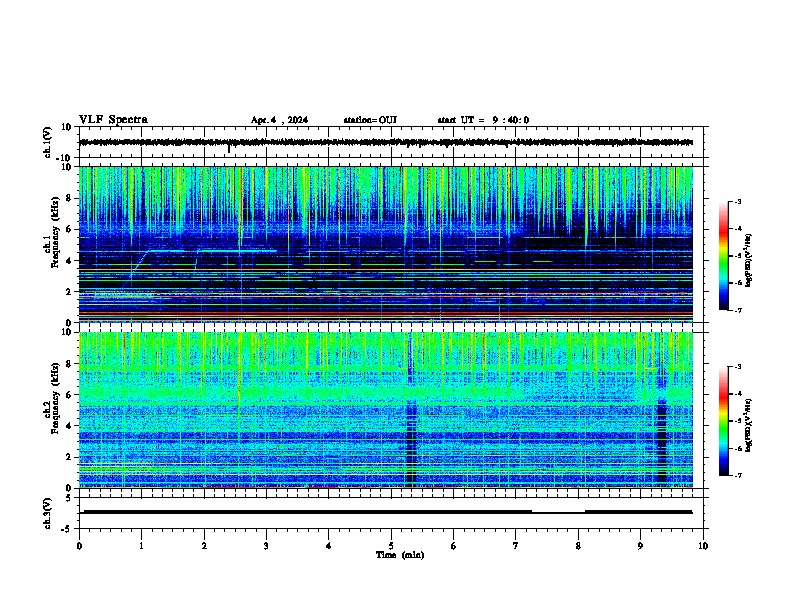
Task: Click the ch.1 spectrogram panel
Action: tap(386, 244)
